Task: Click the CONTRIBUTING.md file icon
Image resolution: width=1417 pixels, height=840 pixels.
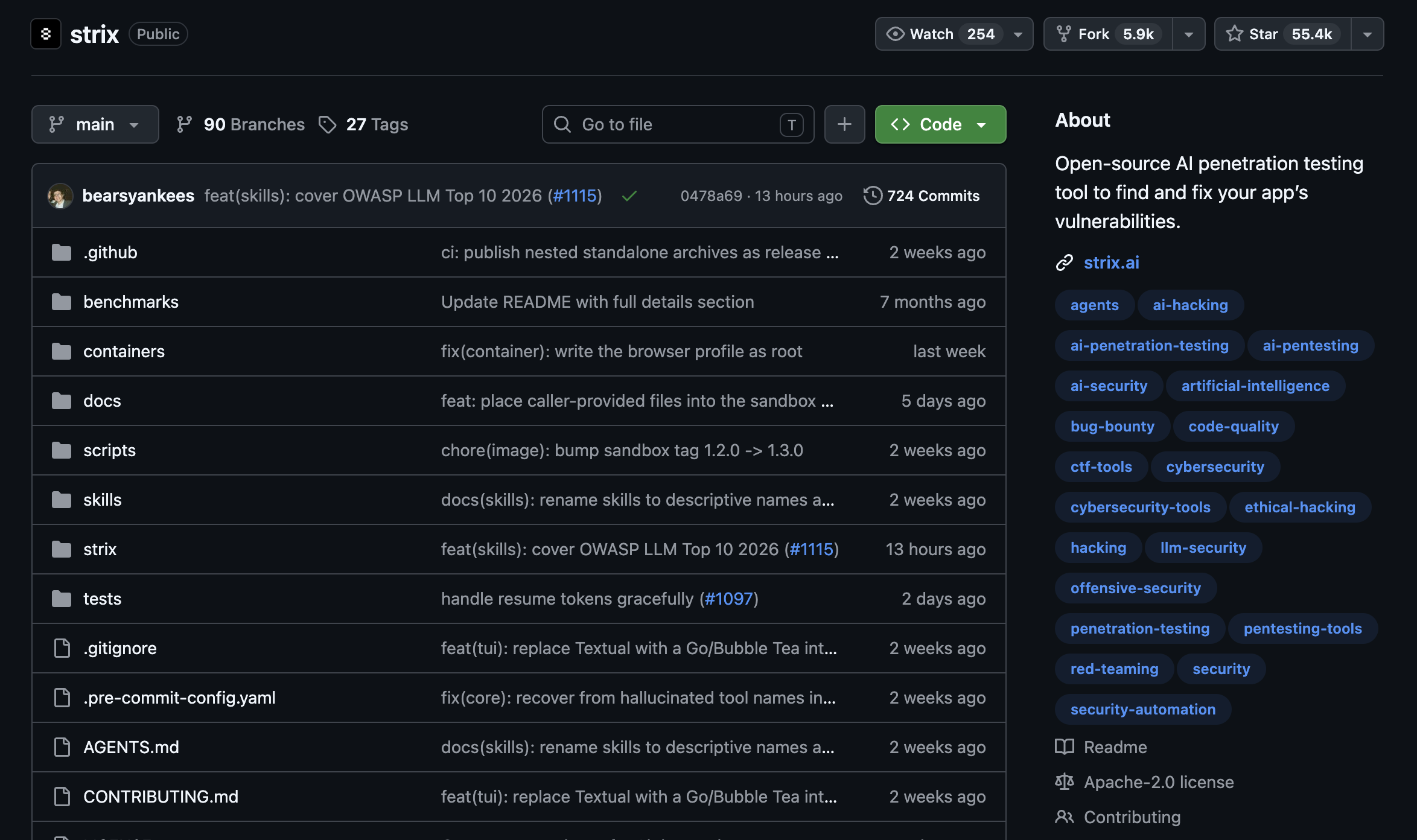Action: (62, 797)
